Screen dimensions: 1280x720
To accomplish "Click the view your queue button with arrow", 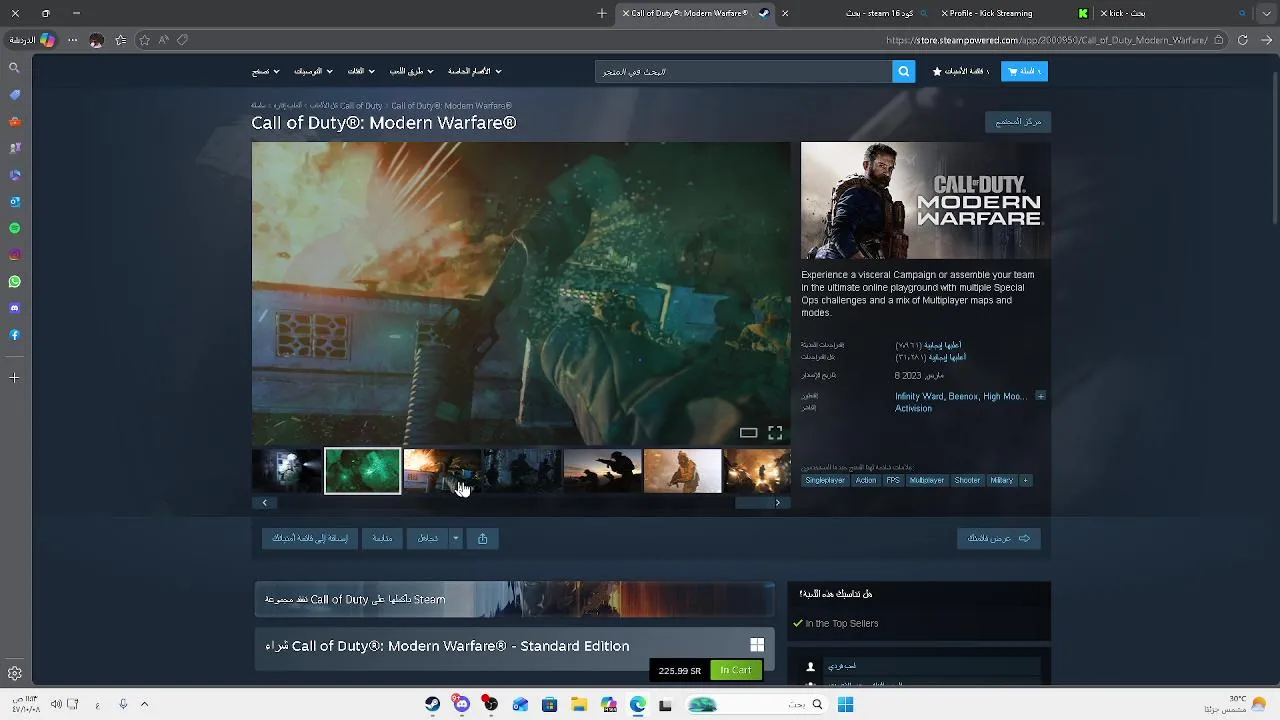I will click(x=999, y=538).
